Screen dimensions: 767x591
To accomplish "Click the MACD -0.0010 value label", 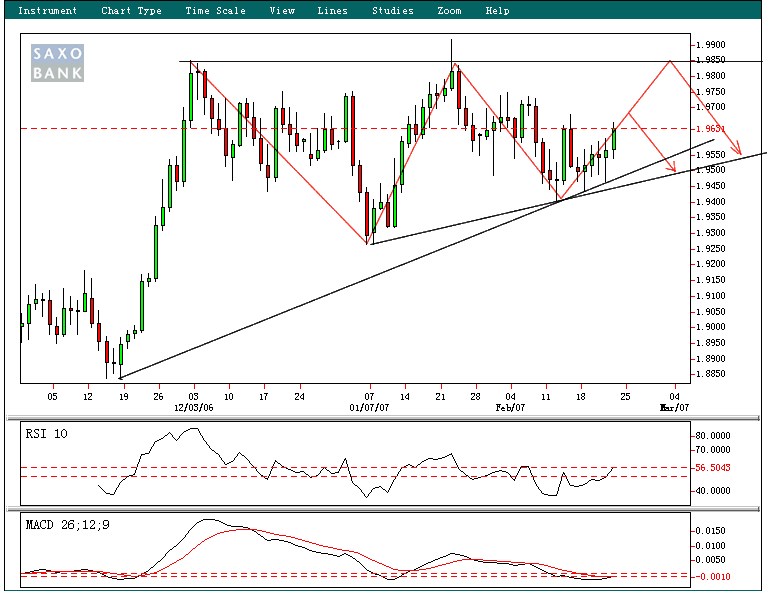I will [x=713, y=577].
